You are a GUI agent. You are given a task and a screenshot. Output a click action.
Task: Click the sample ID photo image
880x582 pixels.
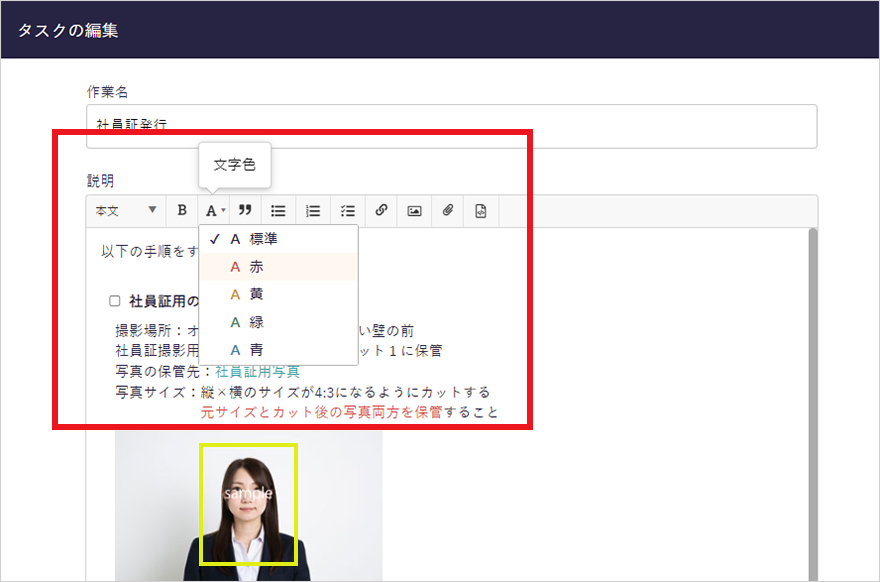click(248, 505)
